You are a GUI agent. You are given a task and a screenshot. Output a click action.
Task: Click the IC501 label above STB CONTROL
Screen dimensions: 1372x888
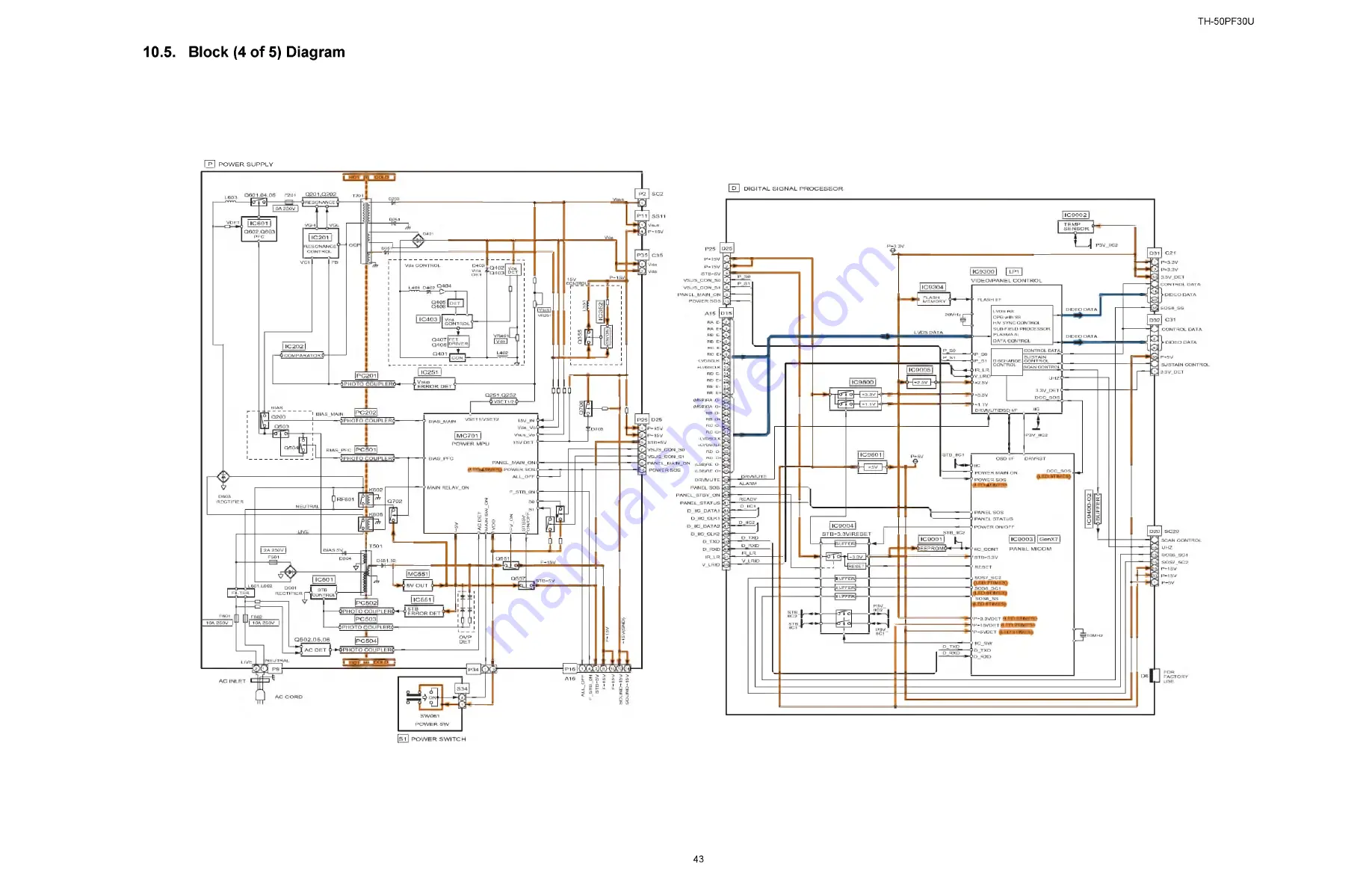324,580
